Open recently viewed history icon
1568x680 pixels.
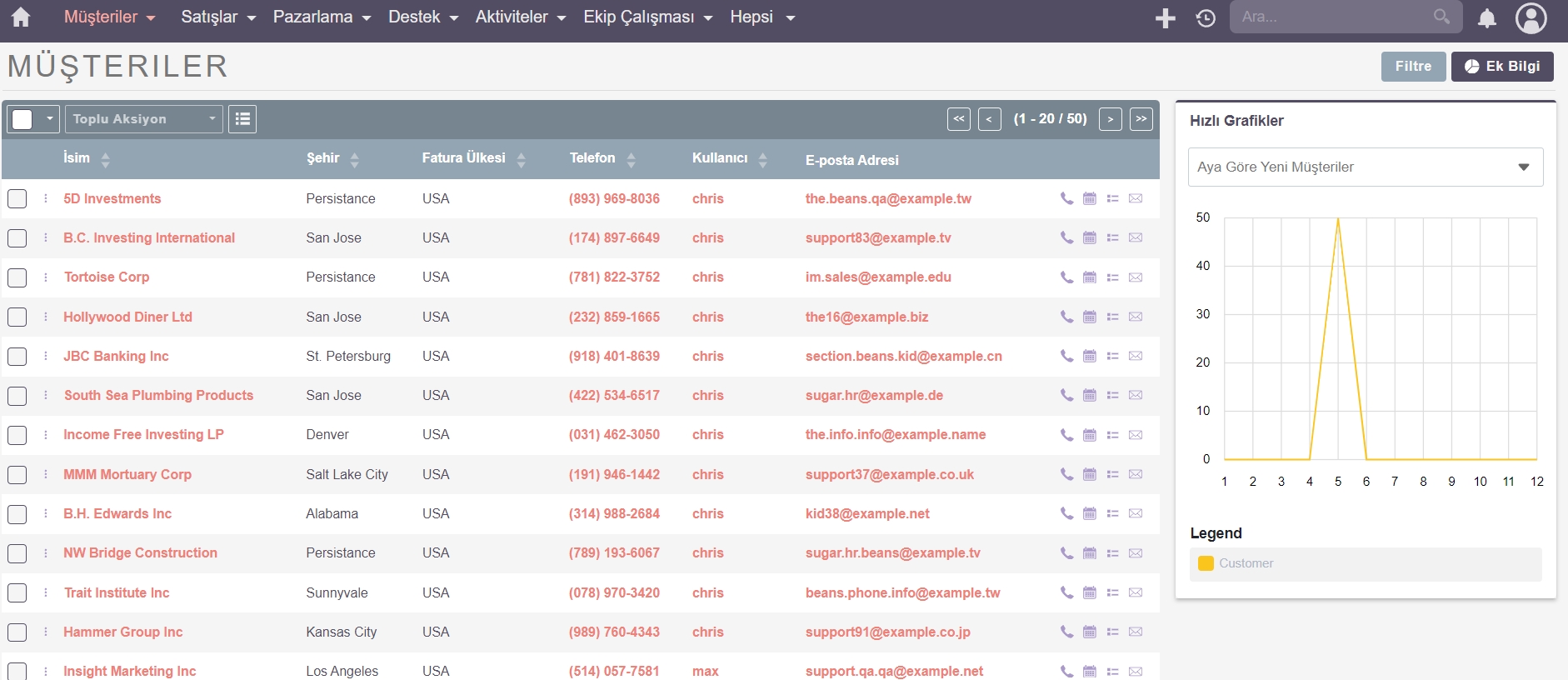click(1206, 17)
